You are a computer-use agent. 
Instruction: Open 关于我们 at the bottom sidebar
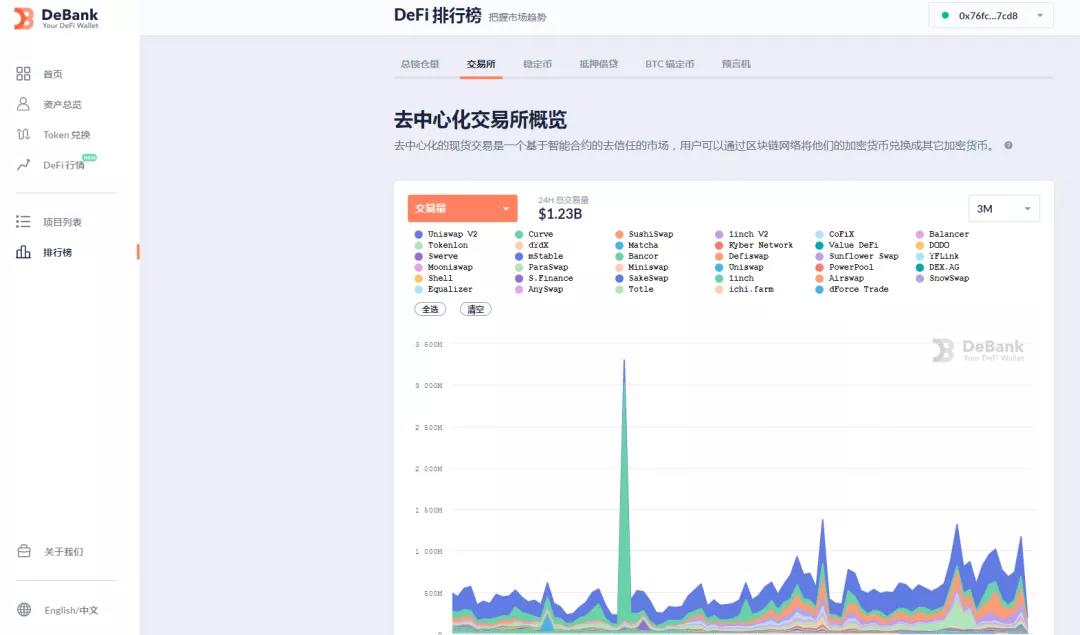pyautogui.click(x=58, y=550)
